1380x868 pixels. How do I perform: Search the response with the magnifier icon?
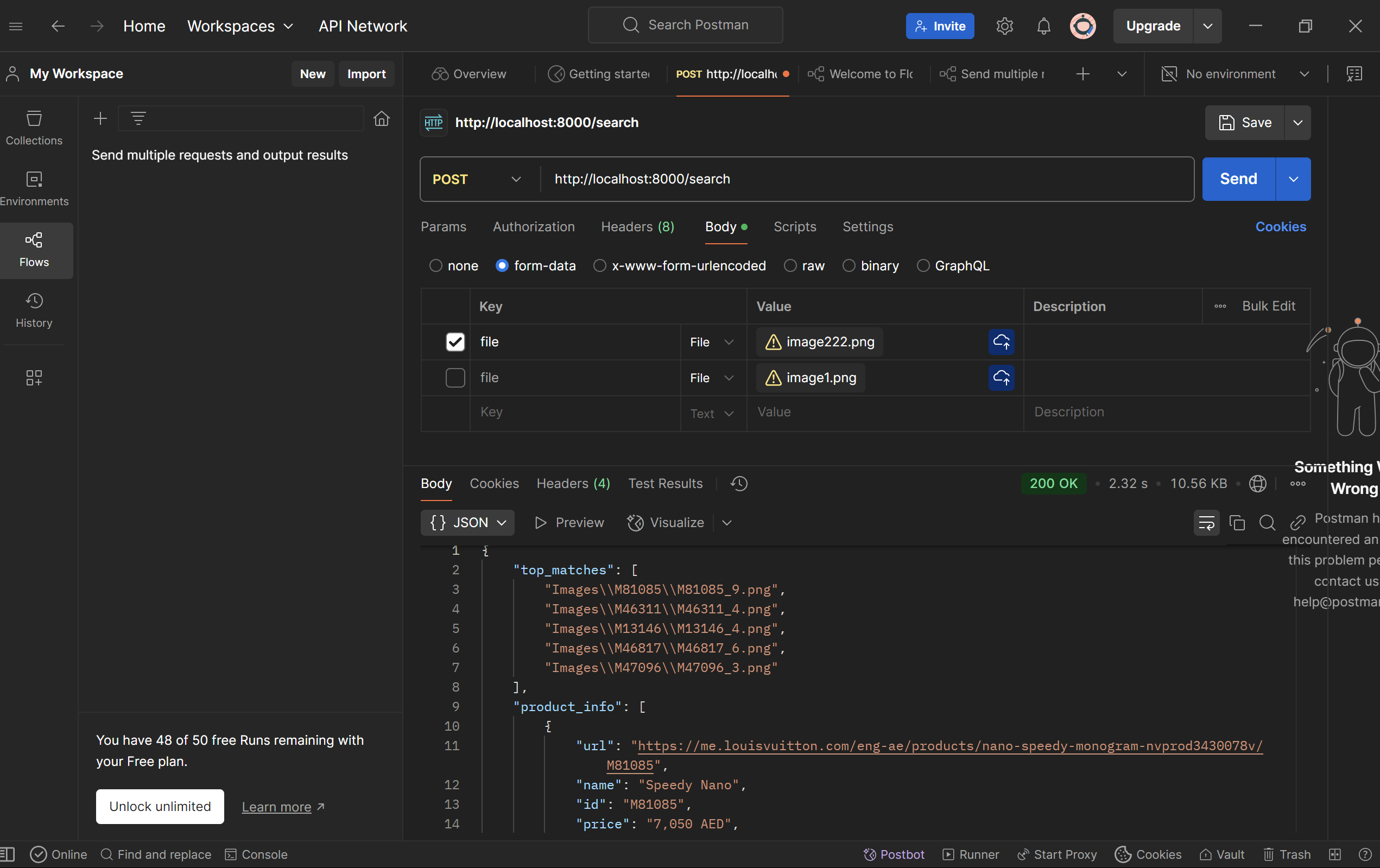1267,523
